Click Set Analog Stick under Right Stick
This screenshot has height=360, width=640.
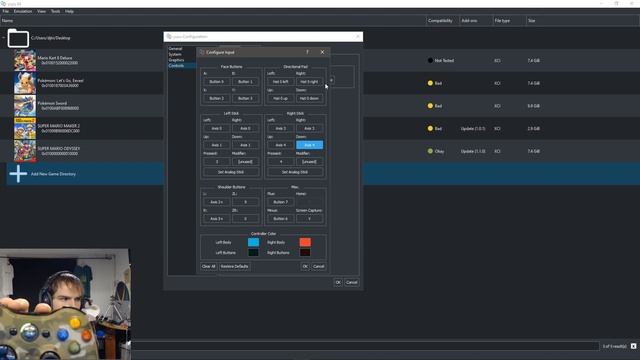coord(295,172)
